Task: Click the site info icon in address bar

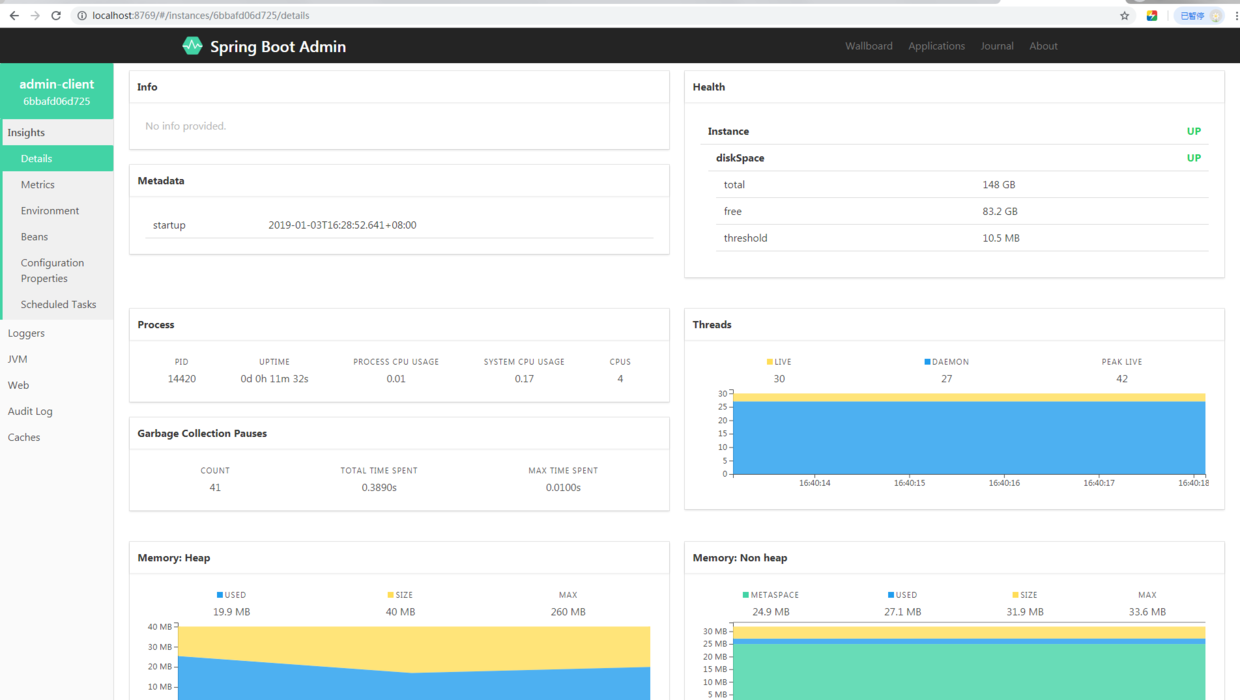Action: 82,16
